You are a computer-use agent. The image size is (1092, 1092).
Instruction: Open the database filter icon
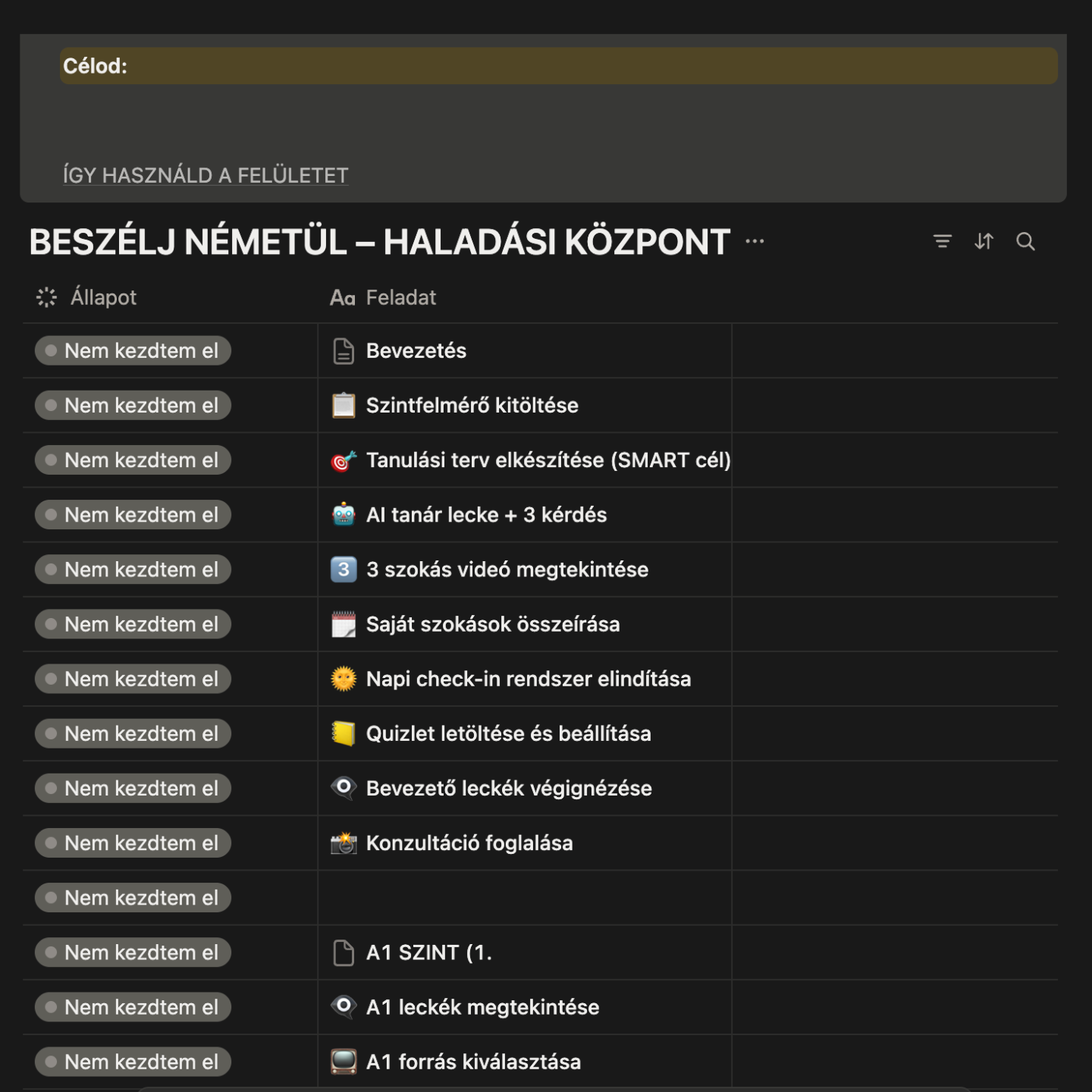(942, 242)
